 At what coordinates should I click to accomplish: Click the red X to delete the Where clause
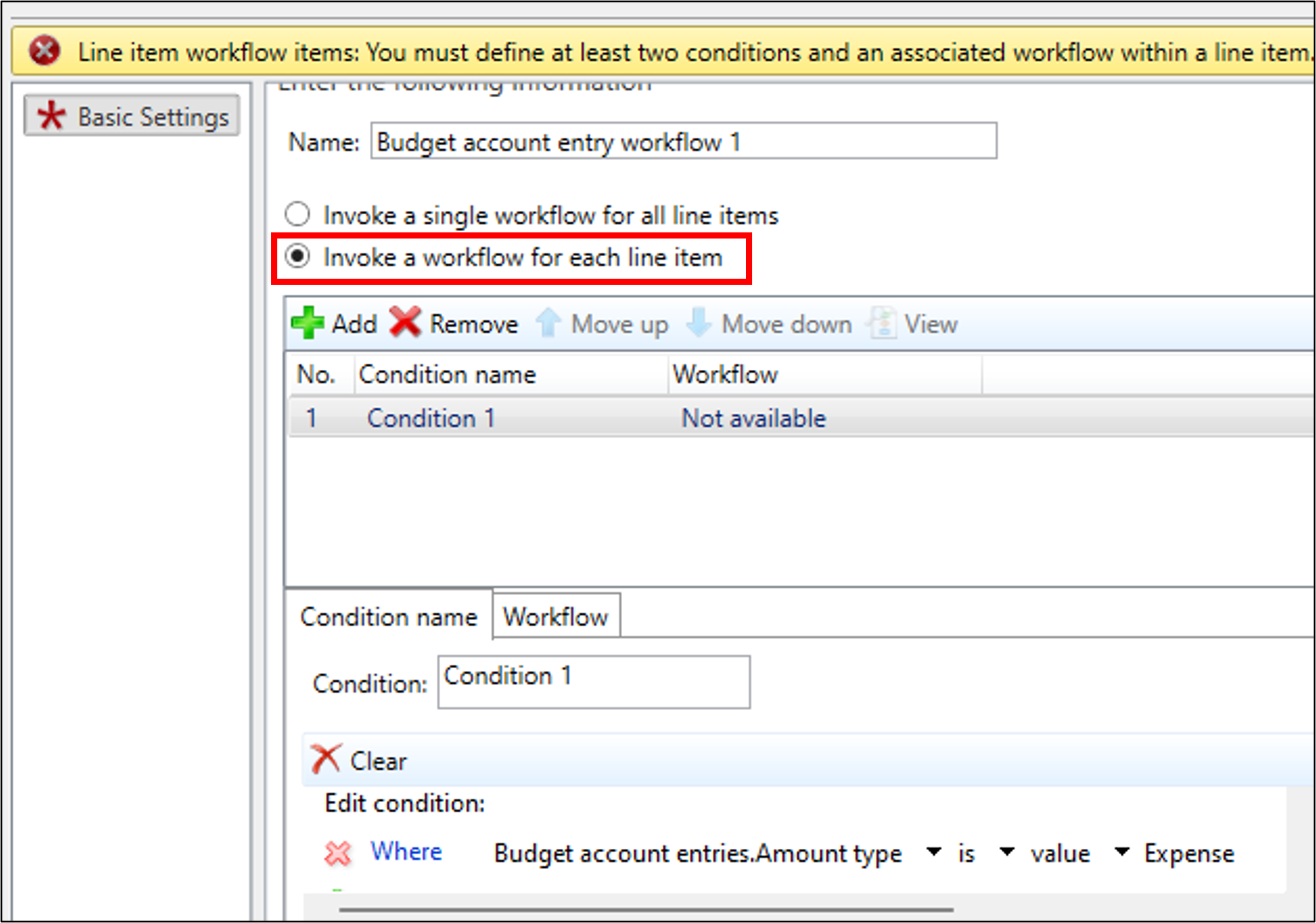[338, 853]
